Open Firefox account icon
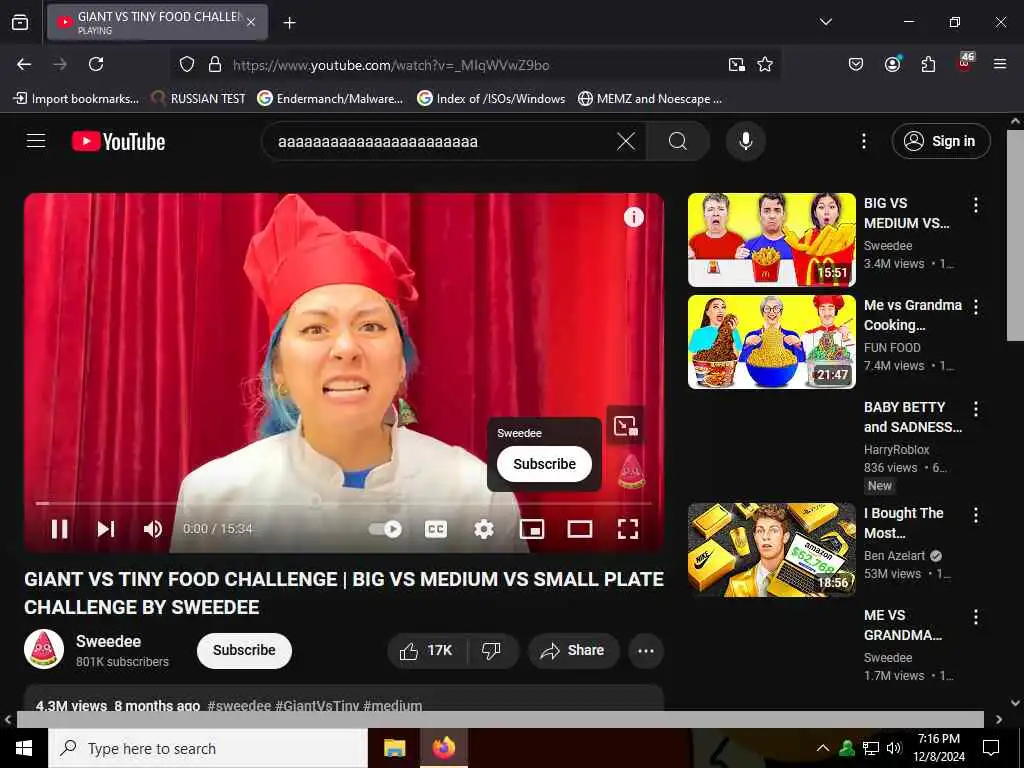The image size is (1024, 768). 892,64
